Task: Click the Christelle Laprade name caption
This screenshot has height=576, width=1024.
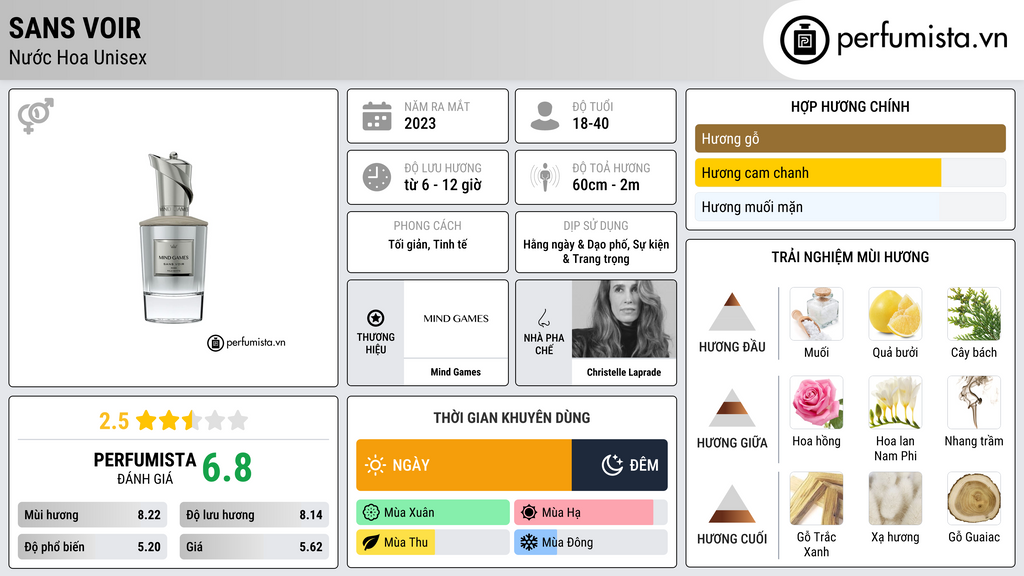Action: 624,372
